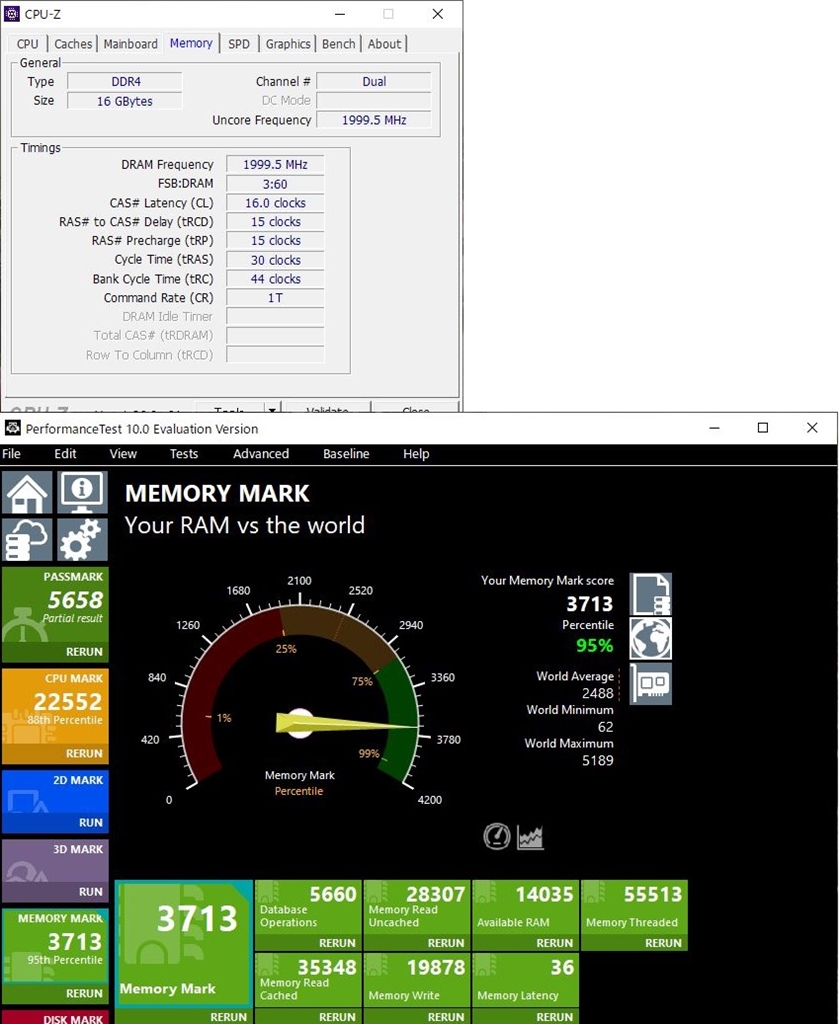
Task: Click the CPU-Z application icon in title bar
Action: pyautogui.click(x=12, y=14)
